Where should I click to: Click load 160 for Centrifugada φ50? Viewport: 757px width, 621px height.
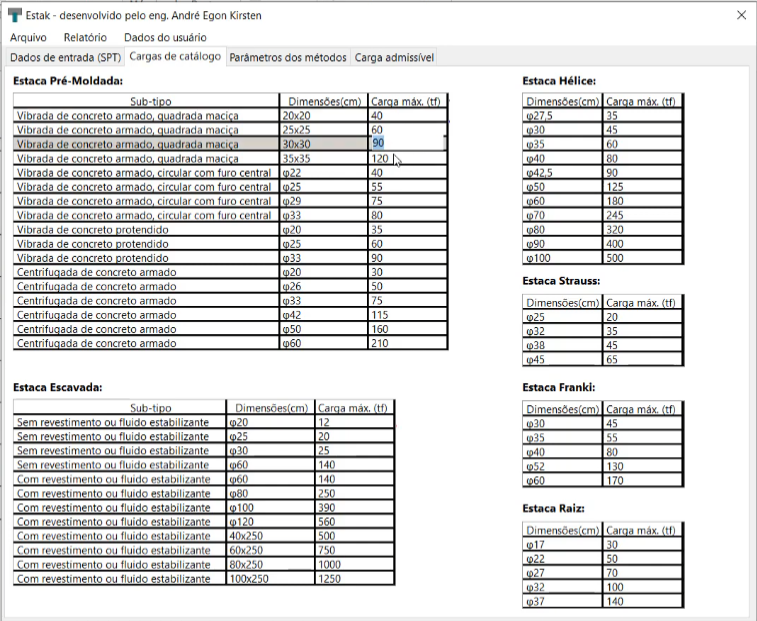coord(407,329)
